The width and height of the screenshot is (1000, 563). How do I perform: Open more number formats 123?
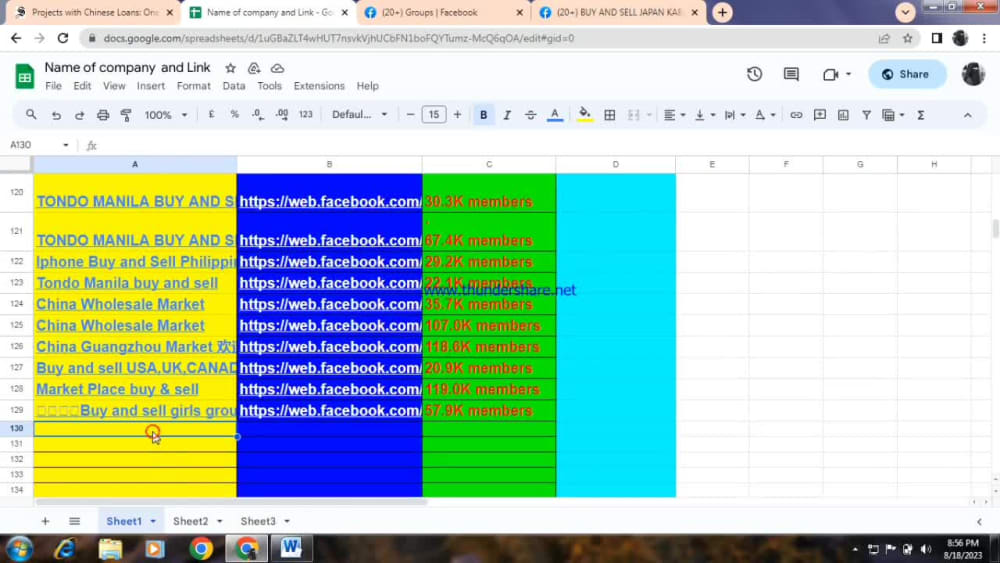[305, 115]
